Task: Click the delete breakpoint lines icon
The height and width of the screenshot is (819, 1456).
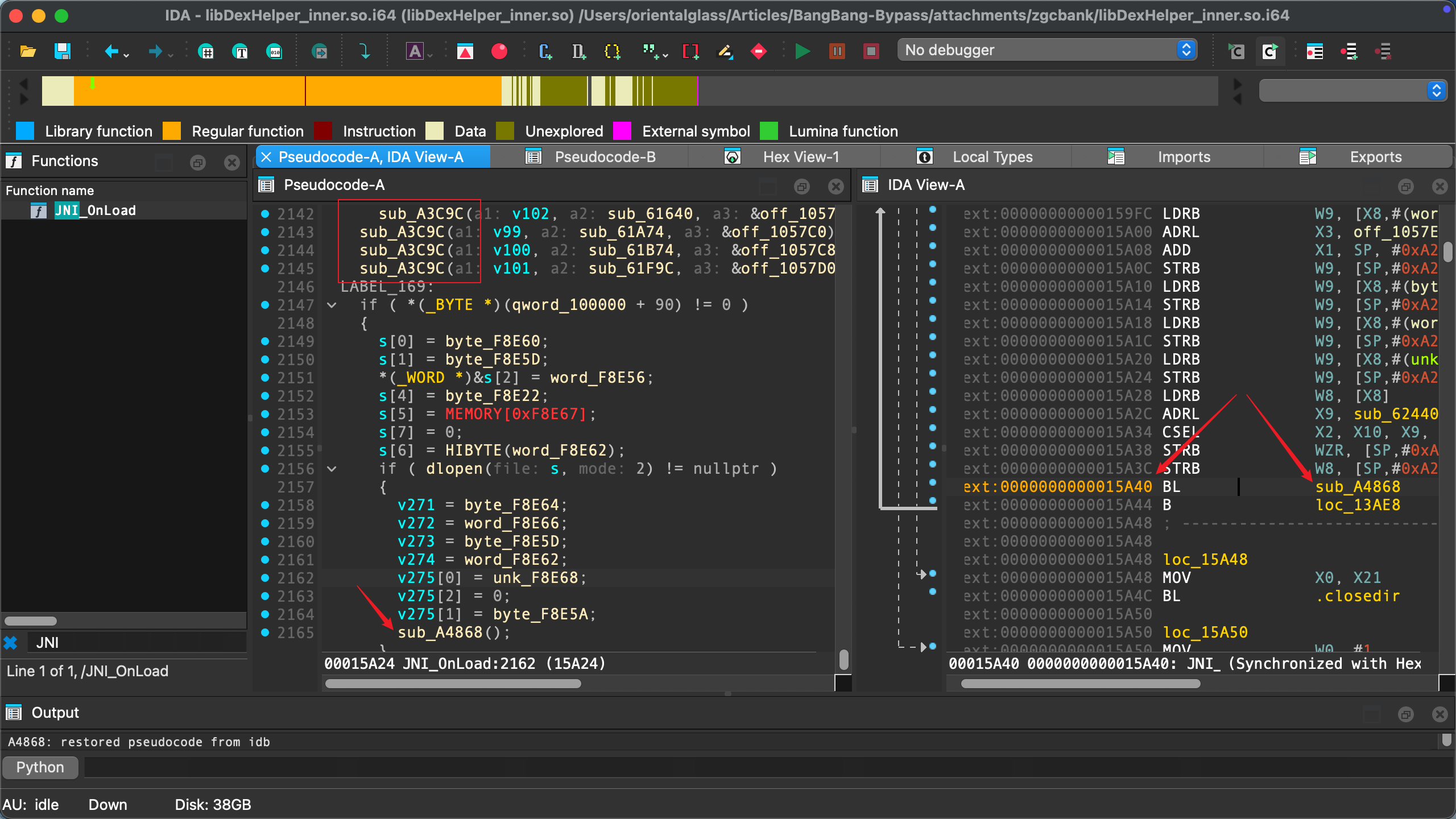Action: coord(1383,52)
